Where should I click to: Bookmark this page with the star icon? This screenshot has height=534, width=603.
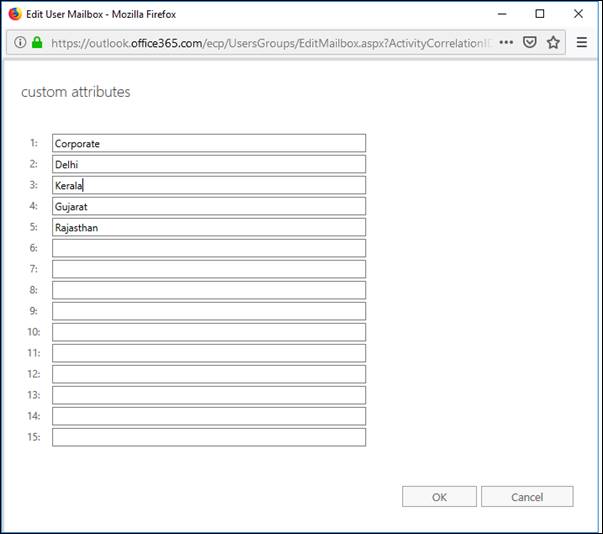coord(553,42)
